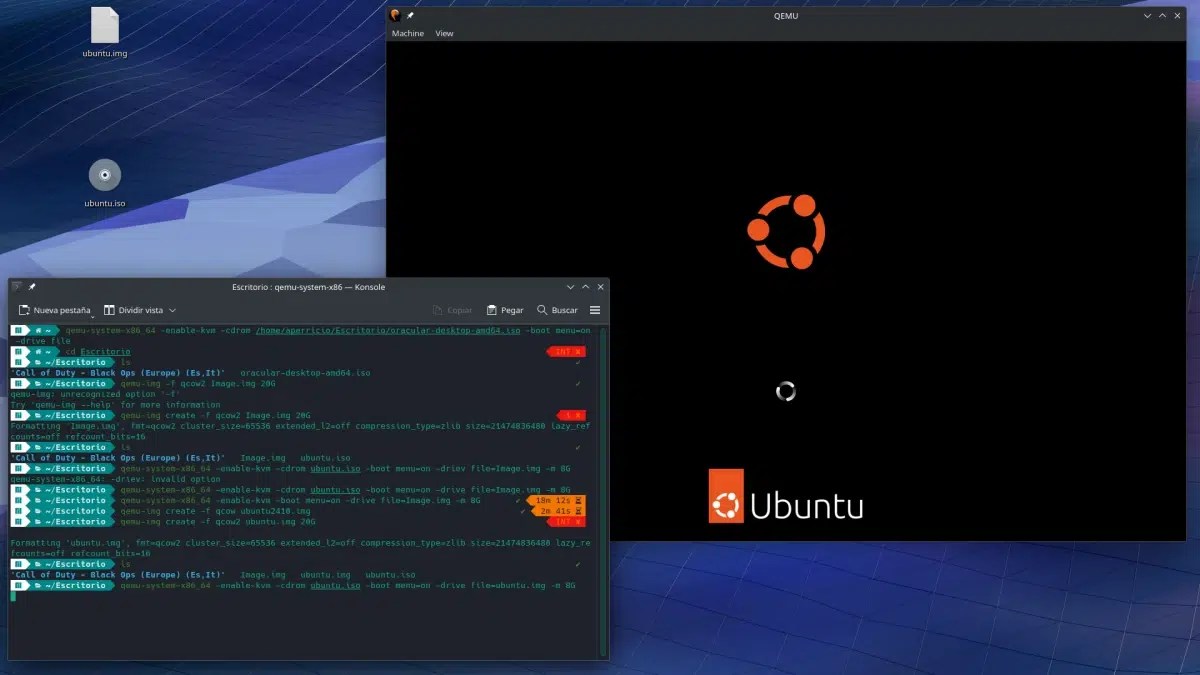Toggle the pin icon in QEMU titlebar
The image size is (1200, 675).
[x=410, y=15]
